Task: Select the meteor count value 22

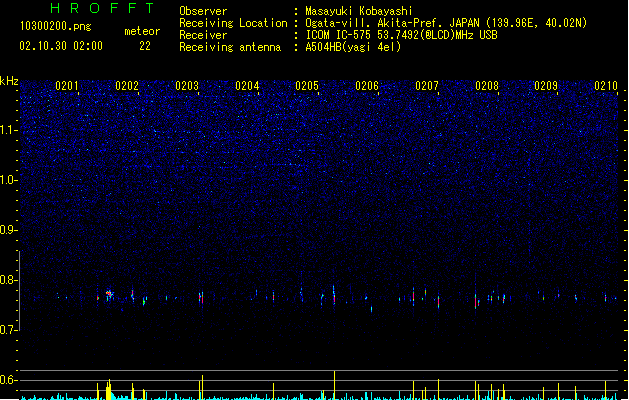Action: 145,46
